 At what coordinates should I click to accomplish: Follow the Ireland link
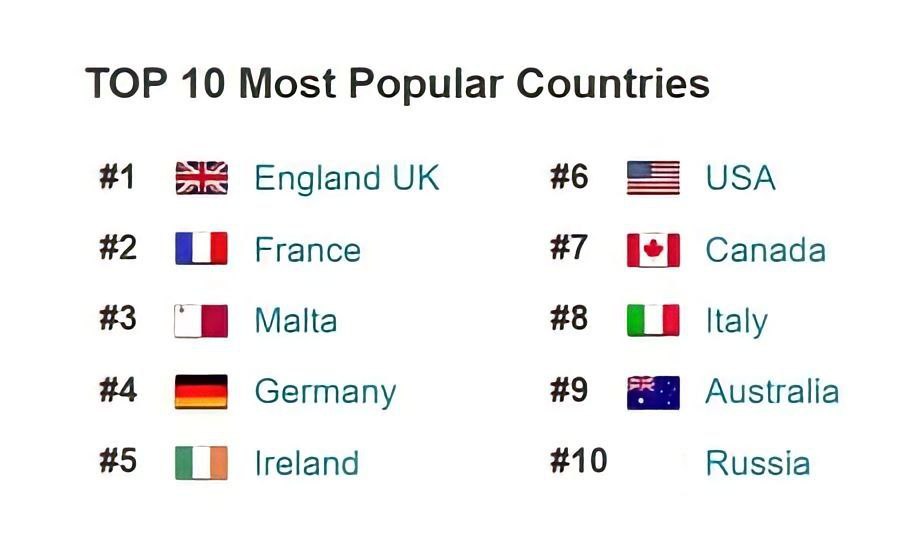coord(306,463)
